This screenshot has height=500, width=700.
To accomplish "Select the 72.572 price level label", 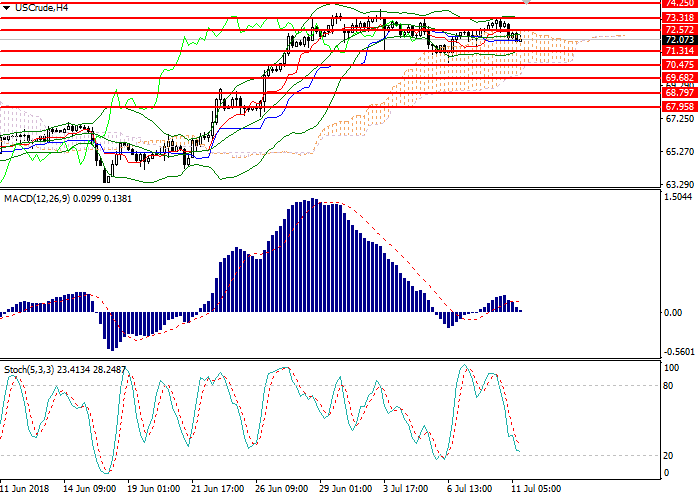I will click(680, 29).
